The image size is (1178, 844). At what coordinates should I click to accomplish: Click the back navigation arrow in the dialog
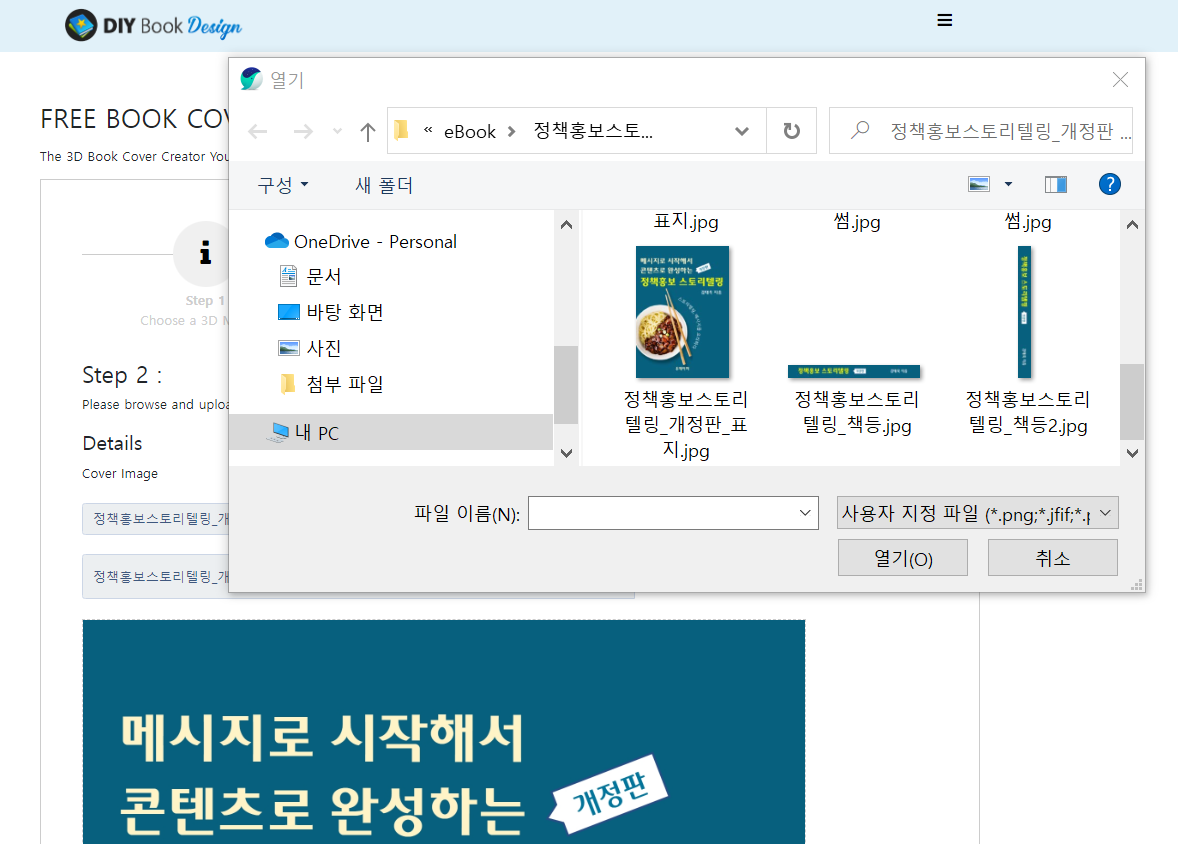[257, 130]
